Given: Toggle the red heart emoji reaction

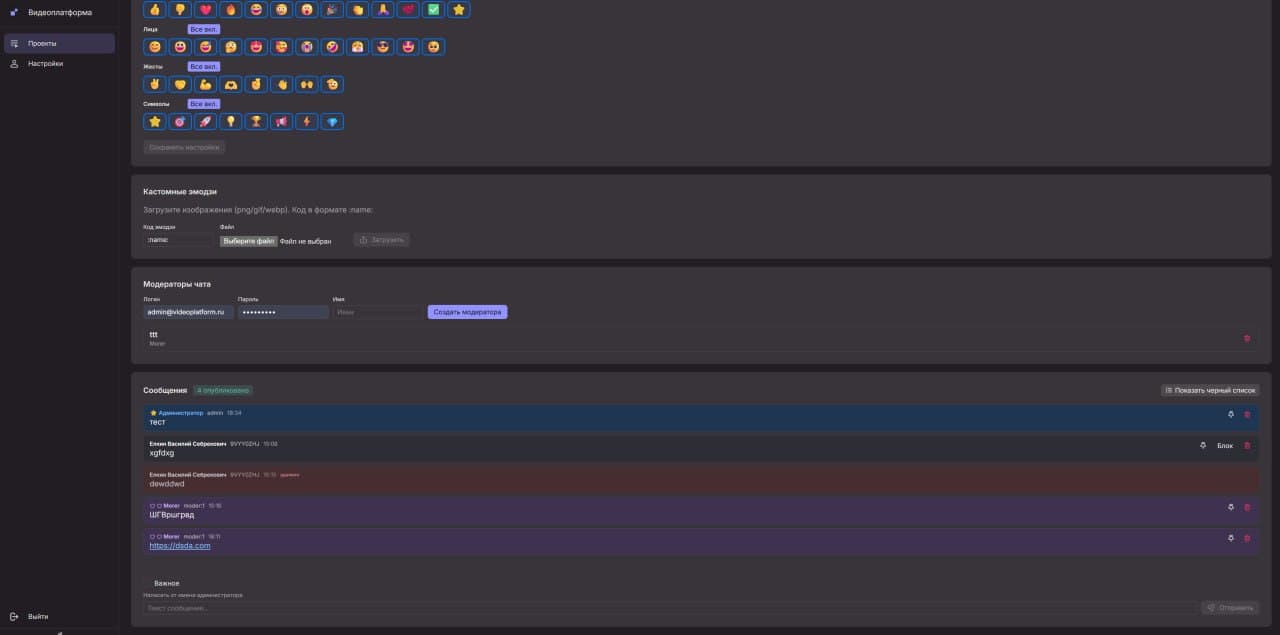Looking at the screenshot, I should tap(206, 10).
